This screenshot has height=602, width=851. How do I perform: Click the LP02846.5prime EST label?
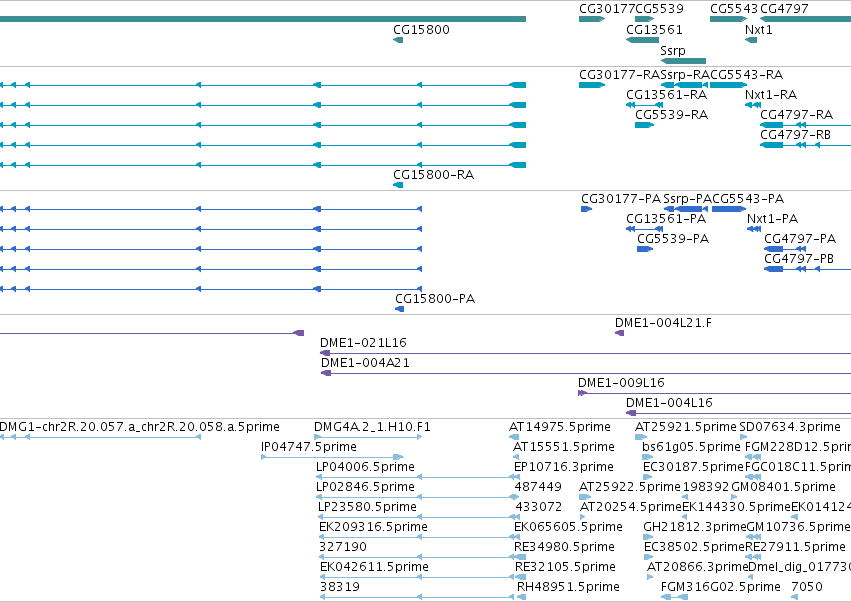[x=365, y=487]
